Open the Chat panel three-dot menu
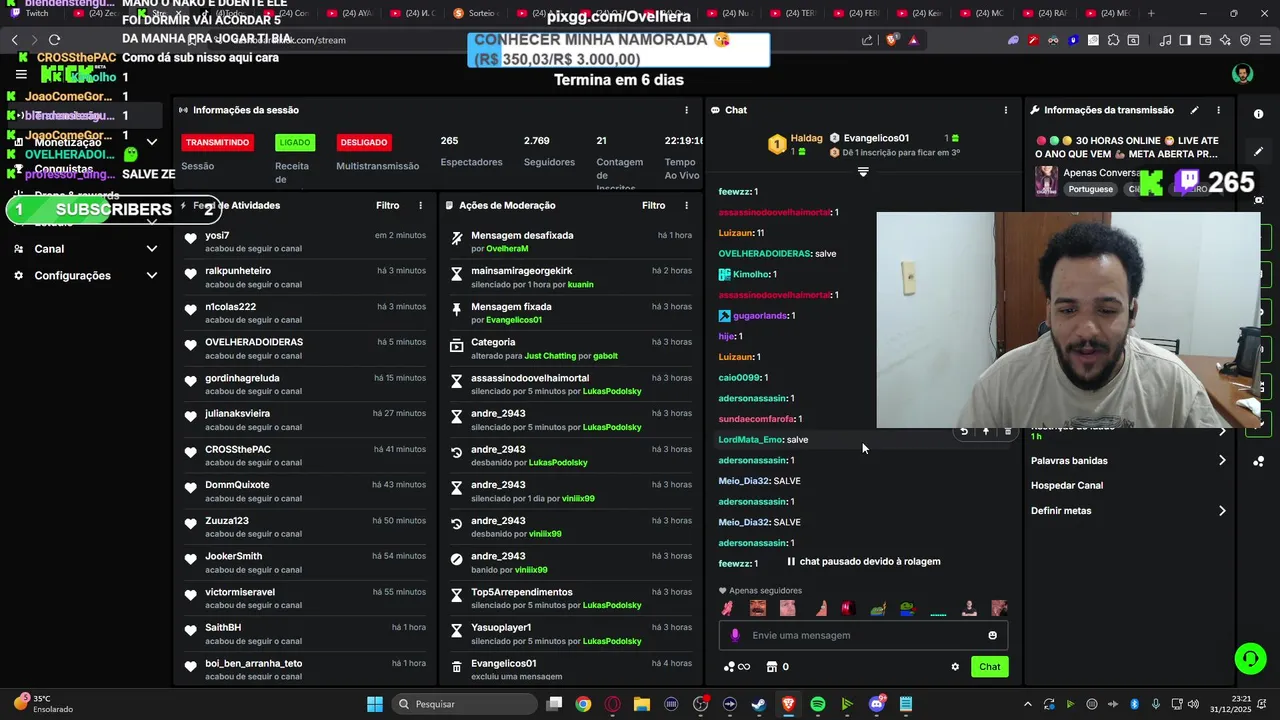 point(1006,110)
